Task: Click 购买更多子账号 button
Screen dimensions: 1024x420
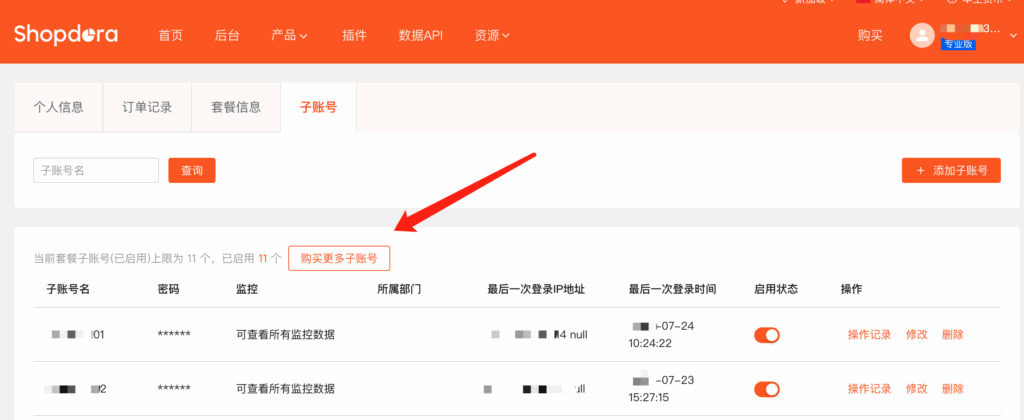Action: [339, 258]
